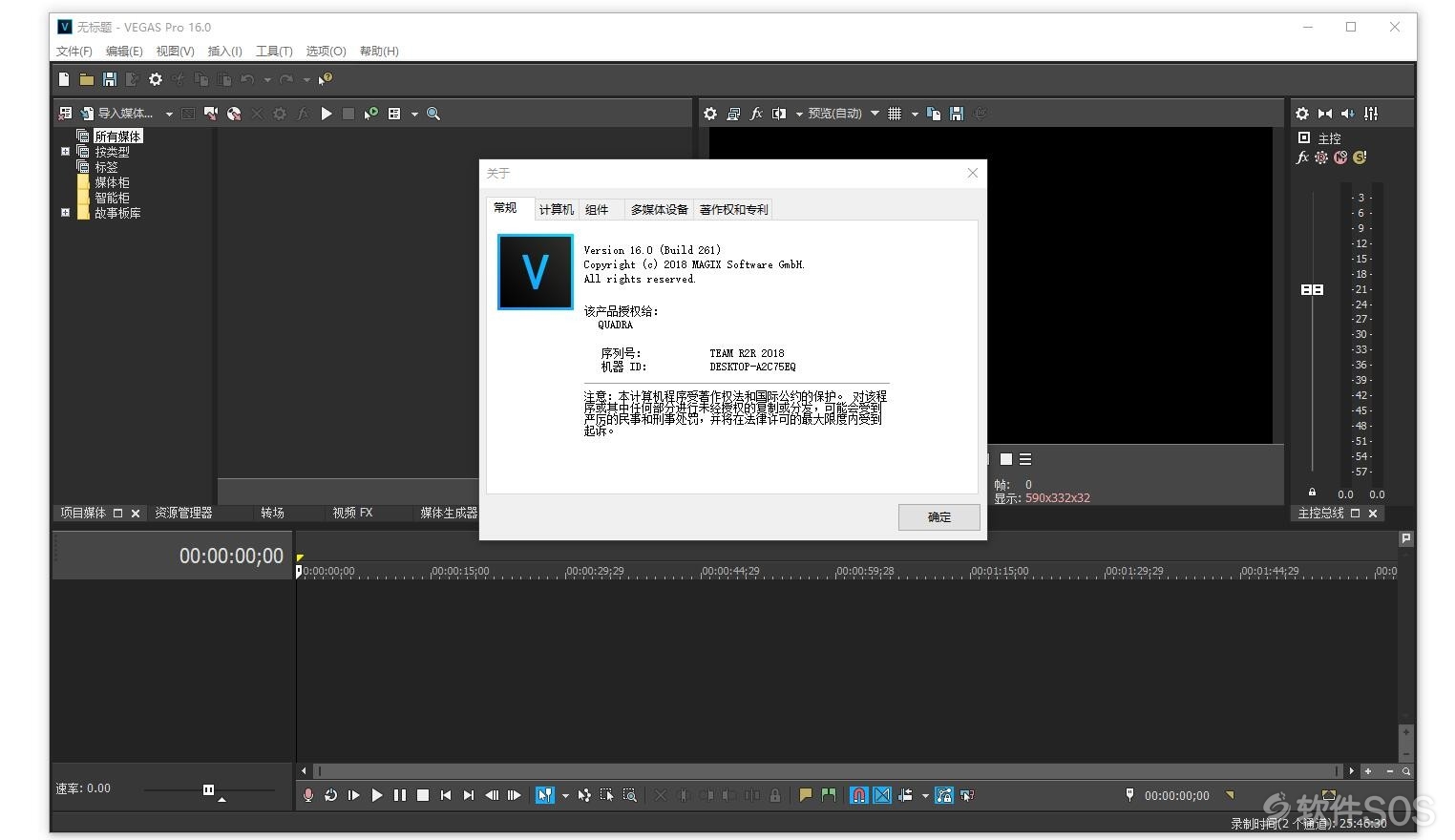This screenshot has width=1455, height=840.
Task: Expand the 按类型 tree node
Action: 65,152
